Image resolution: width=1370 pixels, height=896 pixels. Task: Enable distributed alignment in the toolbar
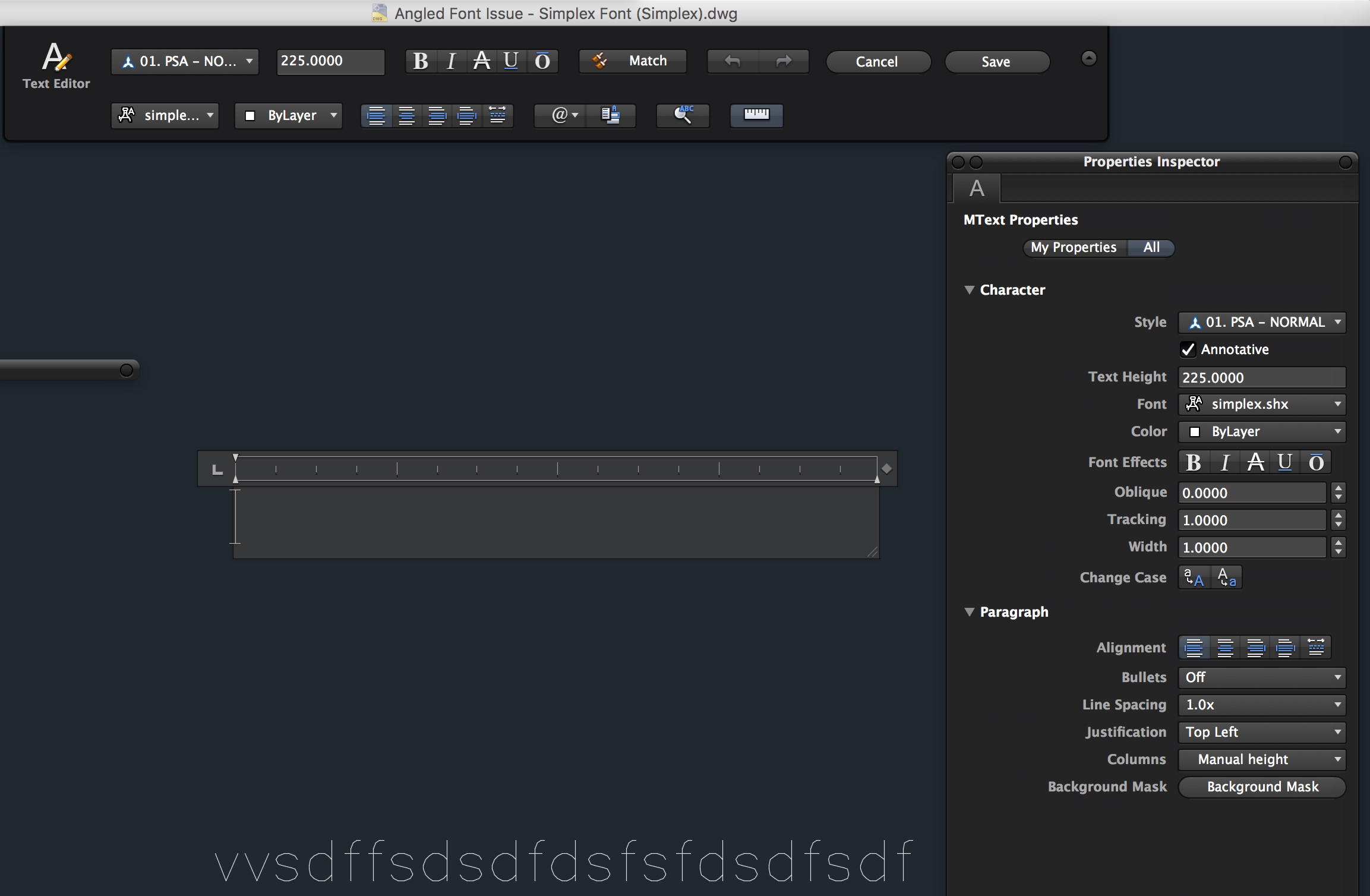[x=497, y=116]
